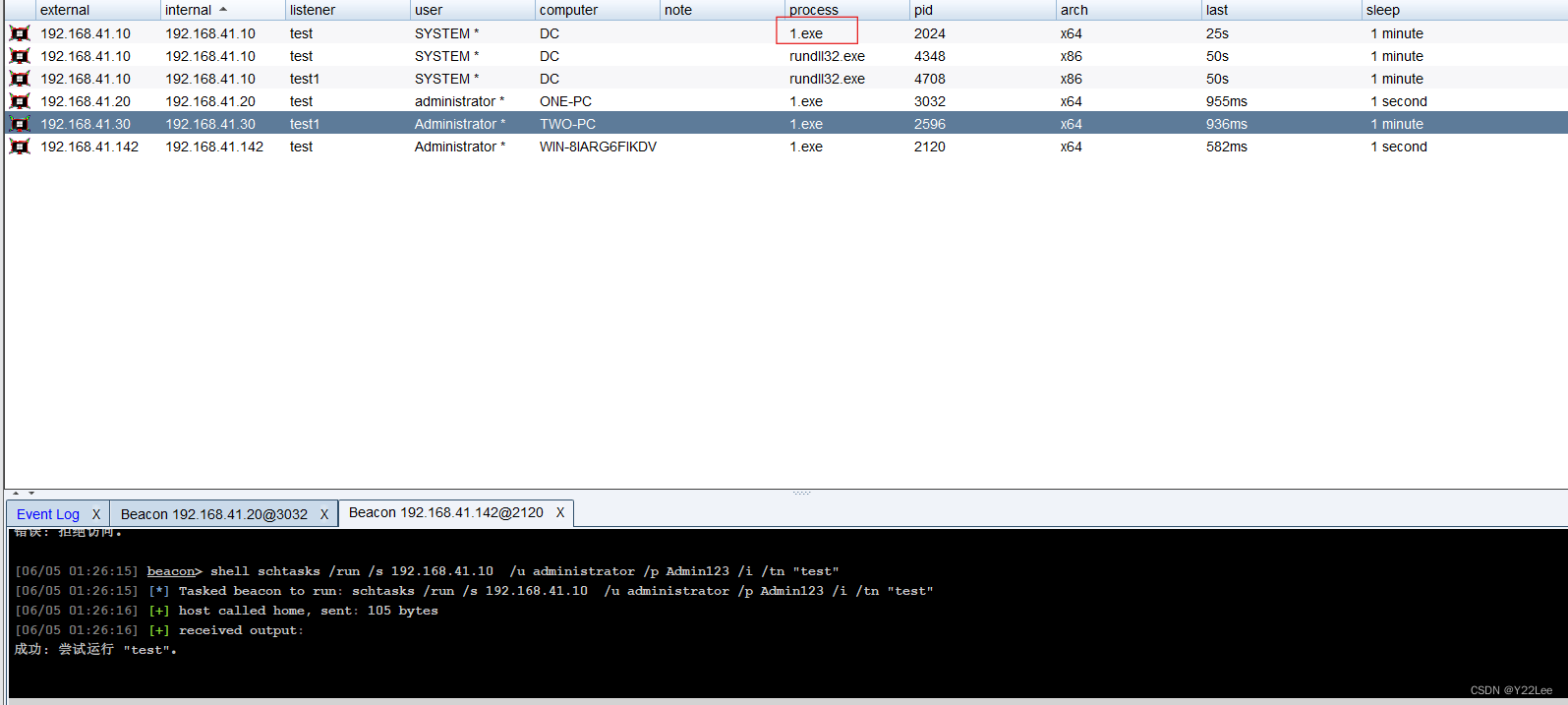Click external IP 192.168.41.30 cell

click(86, 124)
